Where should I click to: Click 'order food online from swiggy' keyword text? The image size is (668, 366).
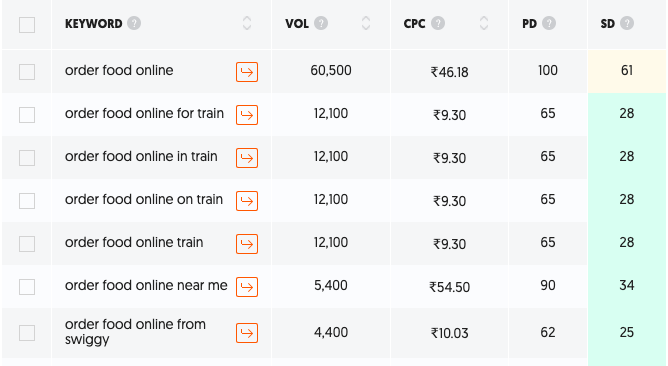[x=135, y=331]
